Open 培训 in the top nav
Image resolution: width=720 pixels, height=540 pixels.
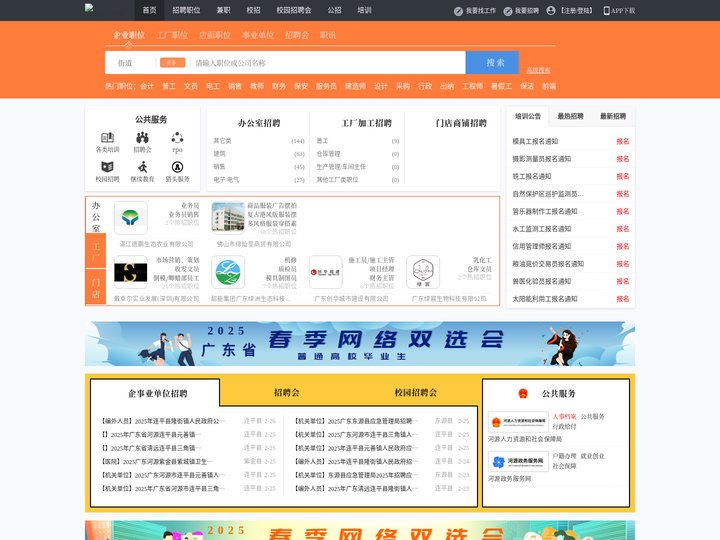tap(365, 10)
